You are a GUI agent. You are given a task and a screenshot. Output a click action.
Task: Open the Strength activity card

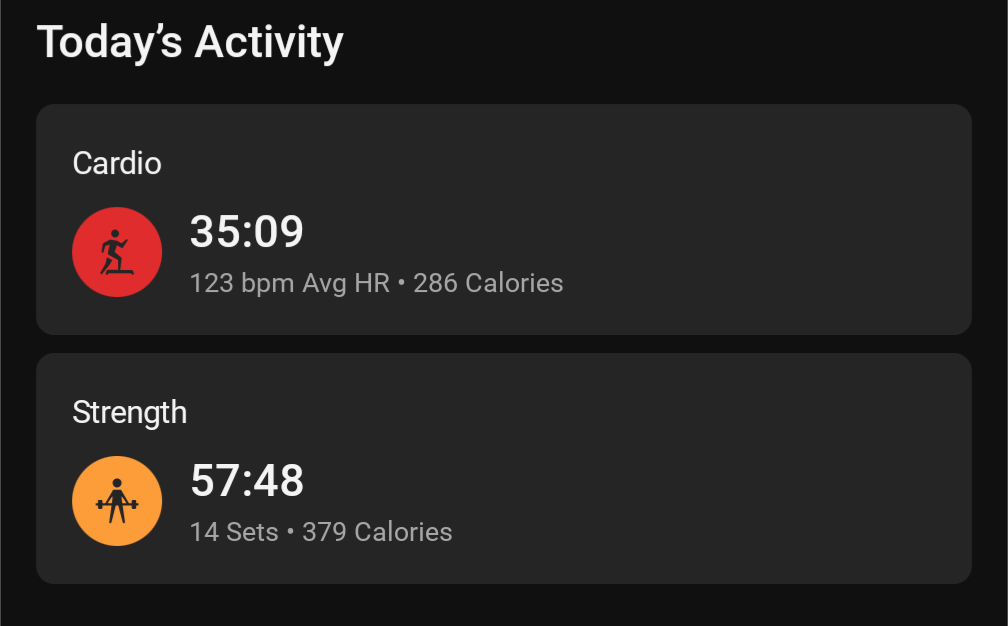504,469
